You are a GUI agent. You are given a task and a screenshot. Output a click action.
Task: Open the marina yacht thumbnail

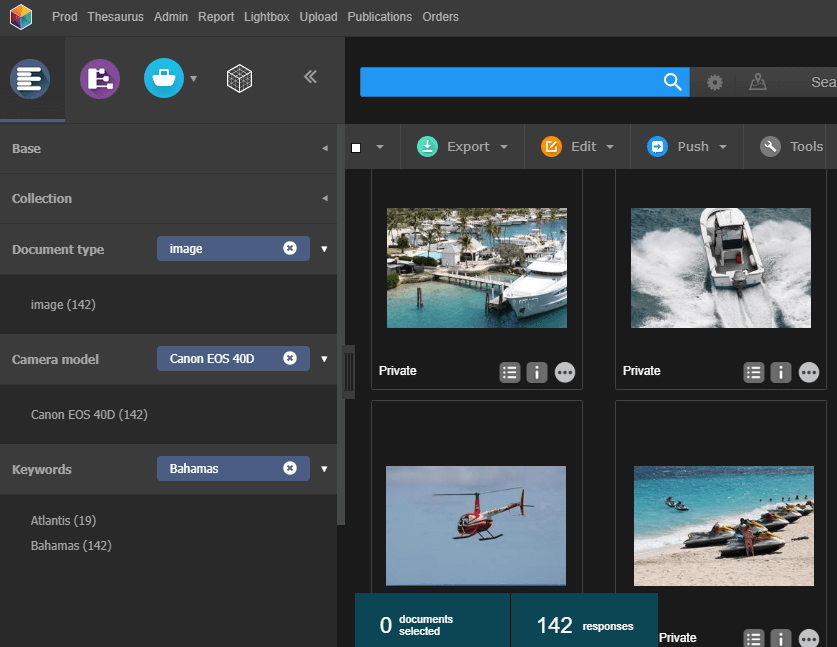(x=477, y=268)
